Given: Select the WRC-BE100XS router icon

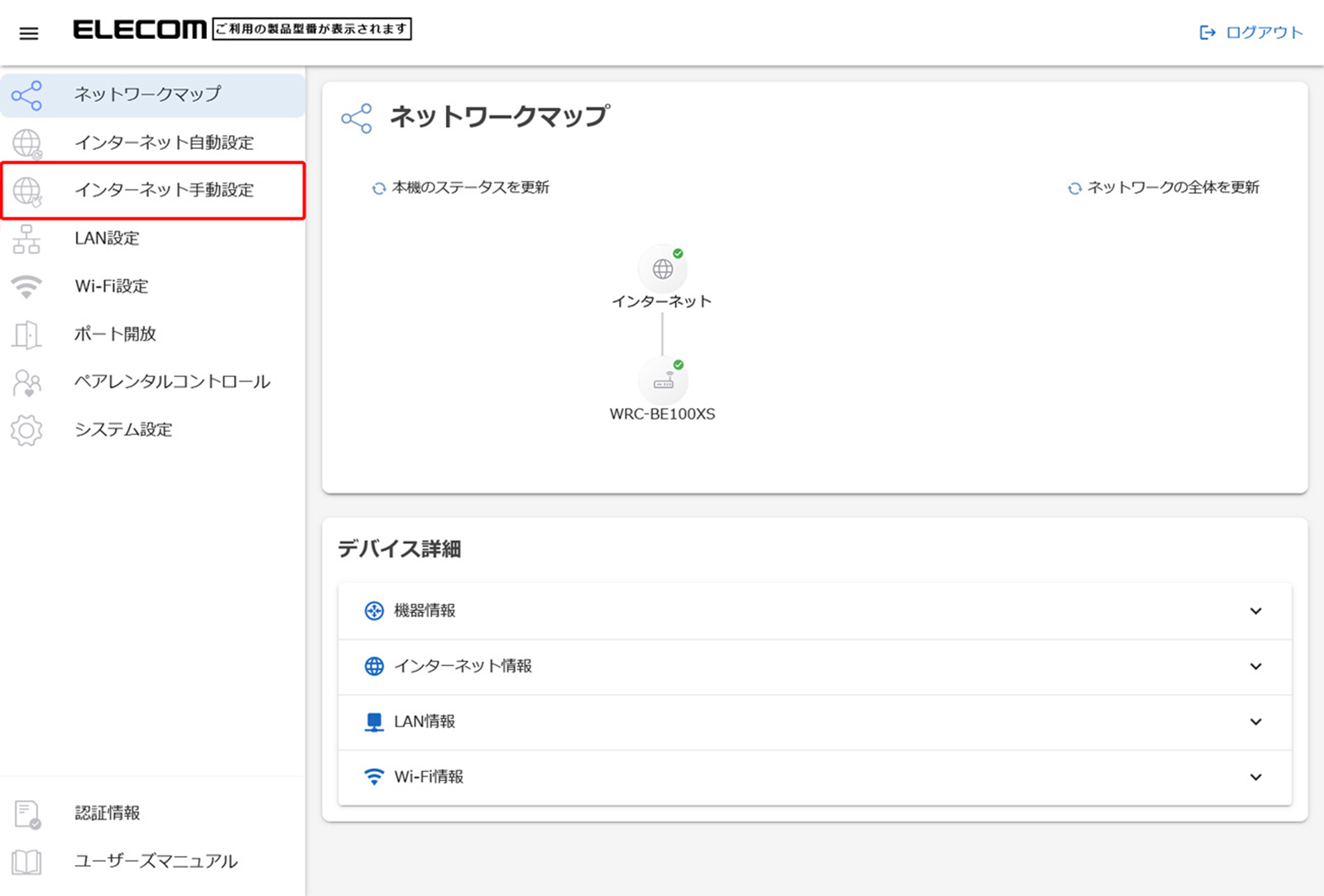Looking at the screenshot, I should pyautogui.click(x=663, y=381).
